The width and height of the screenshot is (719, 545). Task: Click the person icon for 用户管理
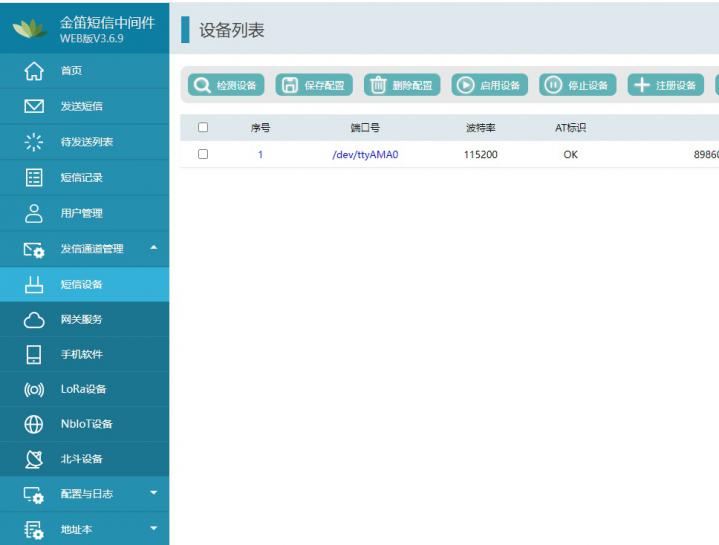34,213
